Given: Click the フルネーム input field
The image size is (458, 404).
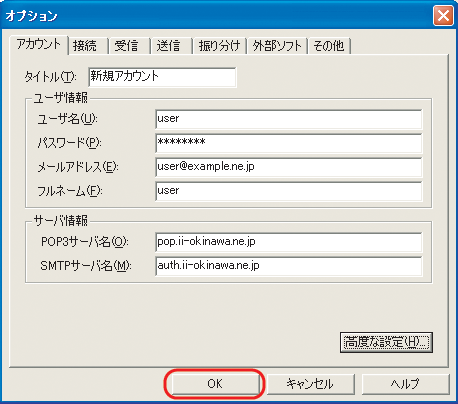Looking at the screenshot, I should click(289, 191).
